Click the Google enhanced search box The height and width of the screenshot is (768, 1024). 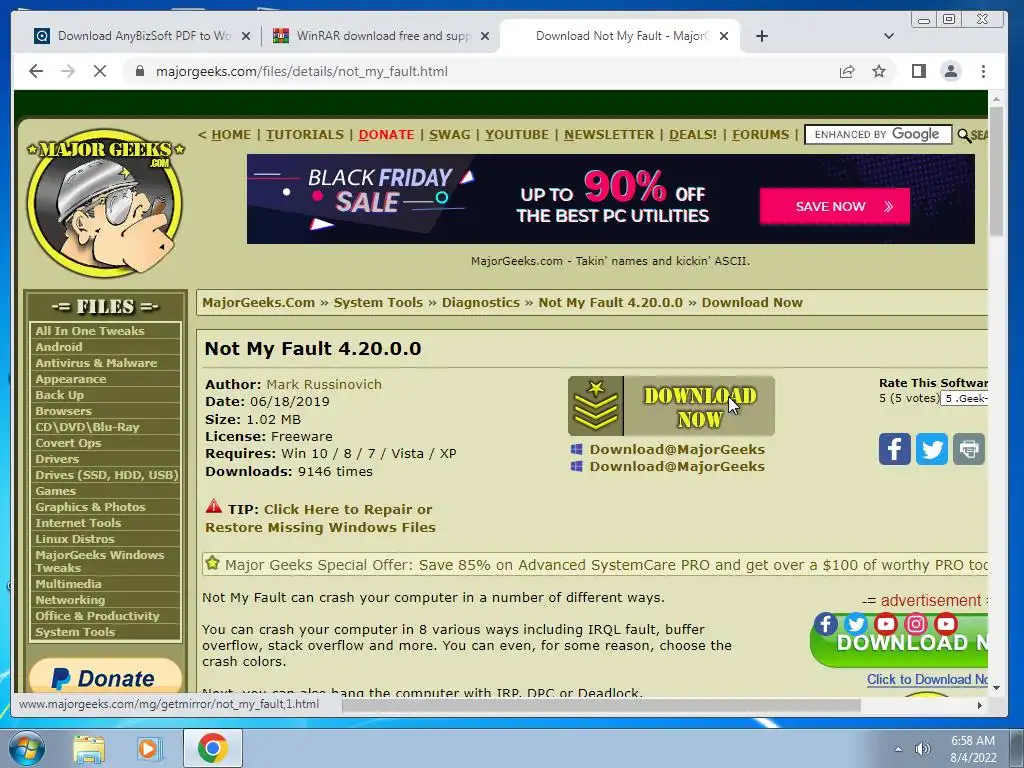click(x=878, y=135)
